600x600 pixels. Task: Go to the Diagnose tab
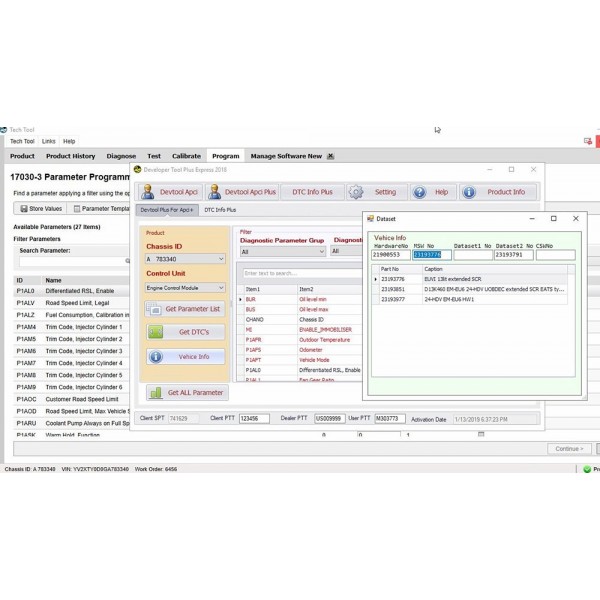[x=121, y=156]
